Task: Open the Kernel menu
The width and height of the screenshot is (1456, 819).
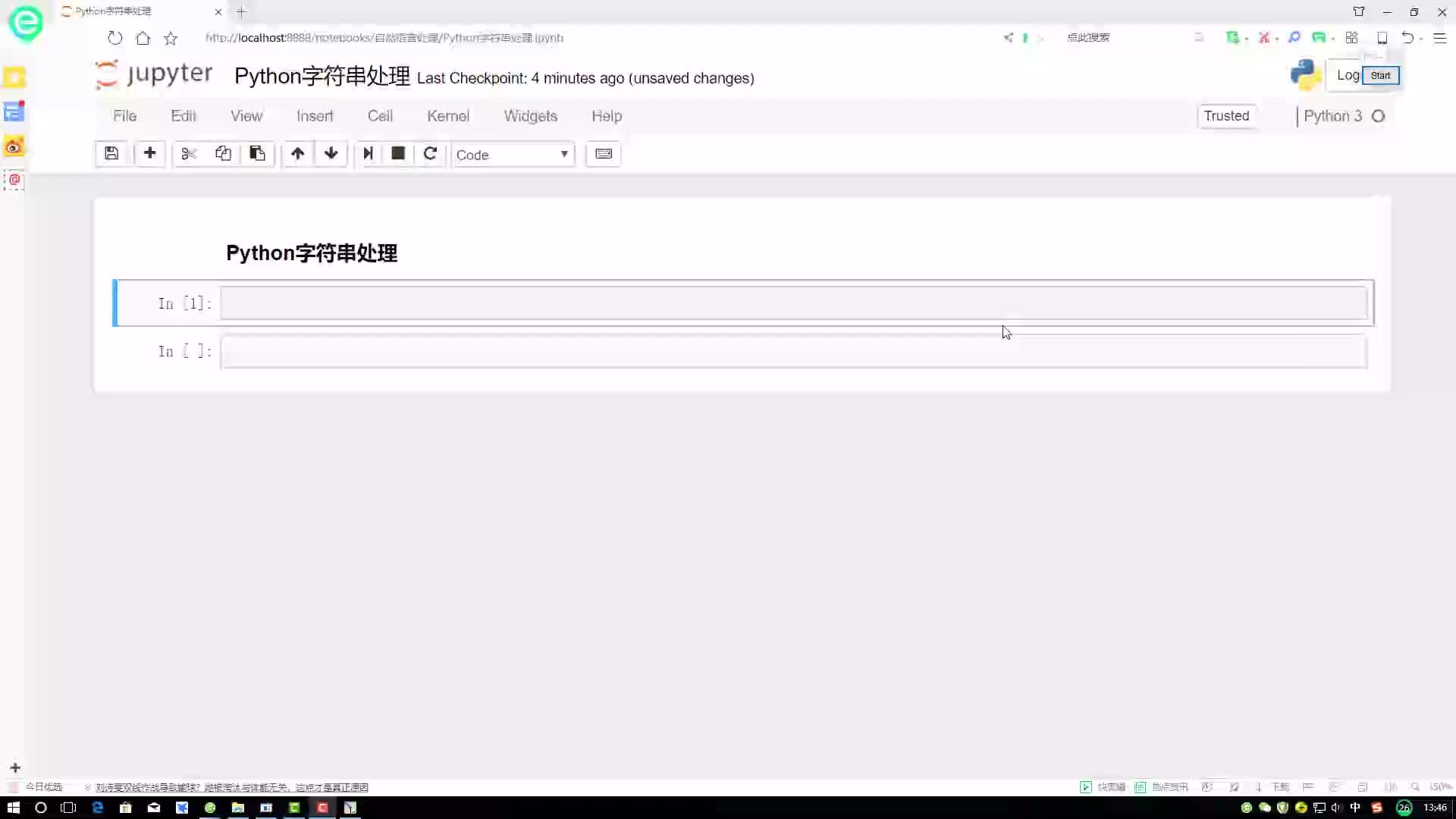Action: [448, 116]
